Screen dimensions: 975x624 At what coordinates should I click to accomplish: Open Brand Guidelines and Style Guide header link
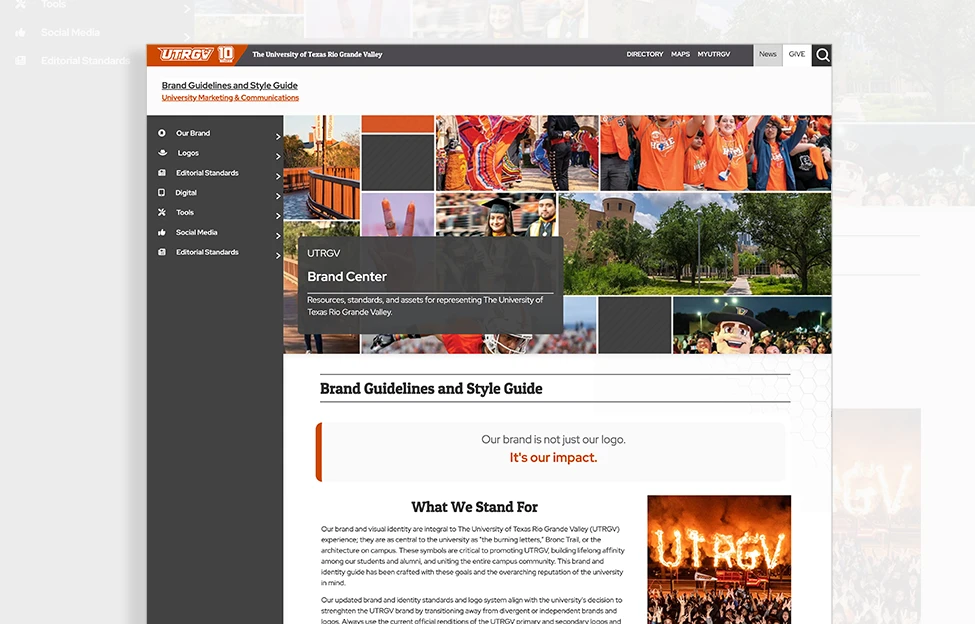click(229, 85)
